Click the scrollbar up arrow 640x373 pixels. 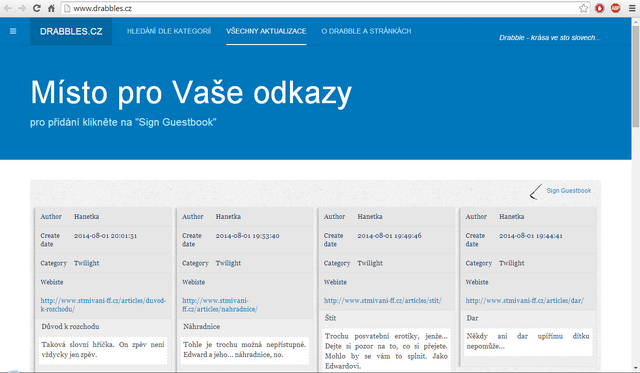coord(636,21)
